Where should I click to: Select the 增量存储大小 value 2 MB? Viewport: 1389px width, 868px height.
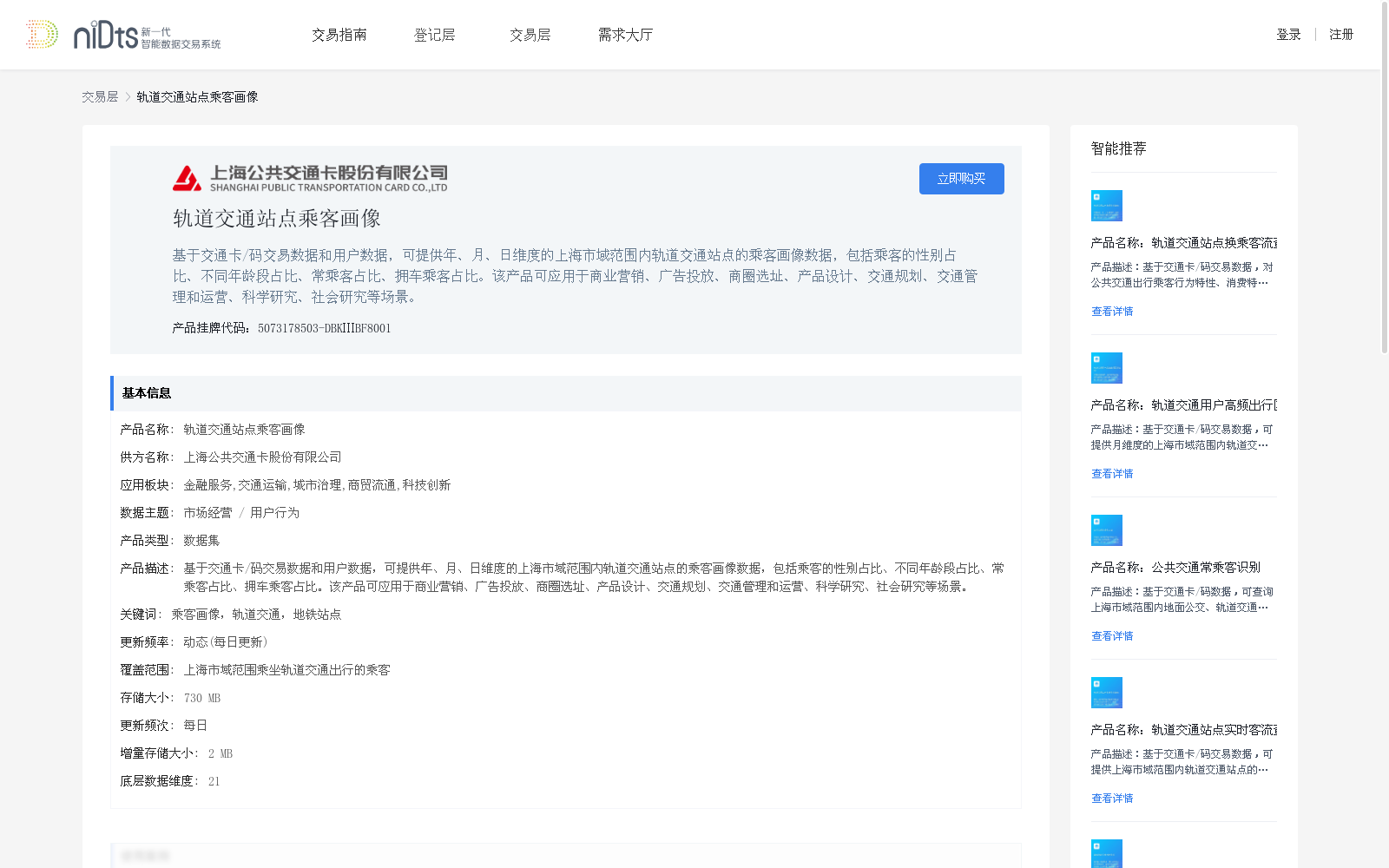point(221,753)
